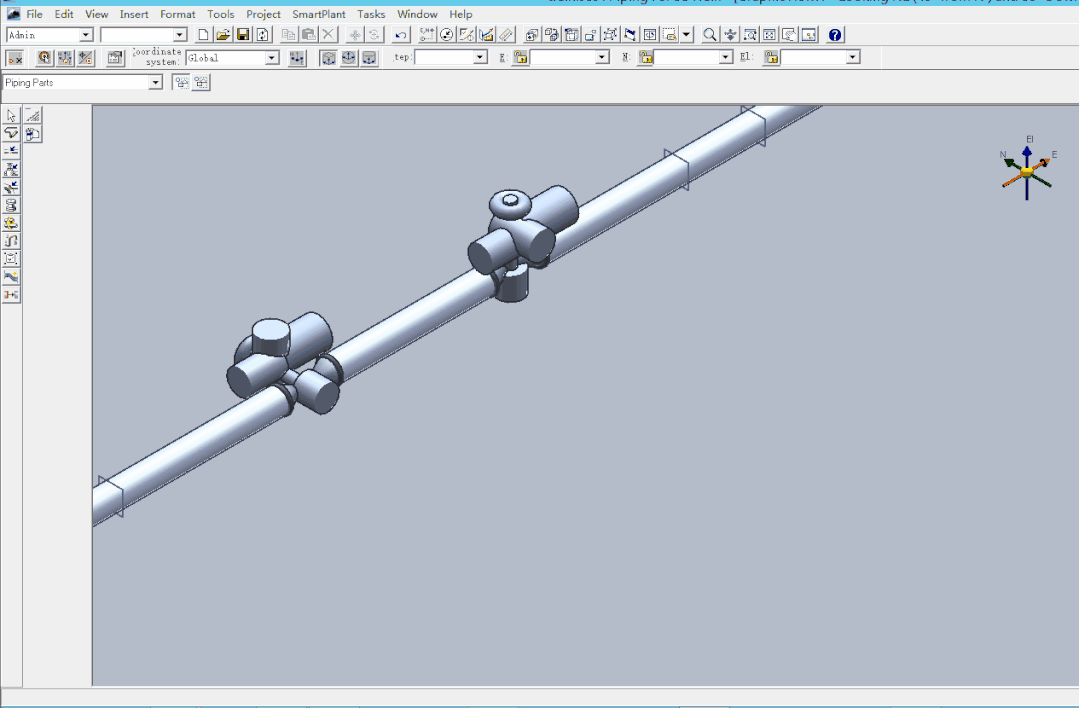Click the Zoom area icon

click(x=749, y=34)
